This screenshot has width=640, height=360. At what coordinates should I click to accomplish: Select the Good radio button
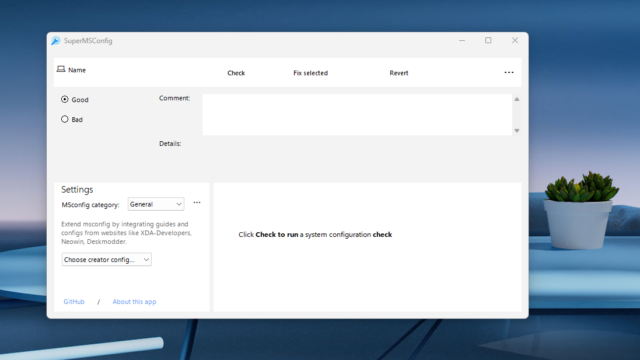point(64,99)
